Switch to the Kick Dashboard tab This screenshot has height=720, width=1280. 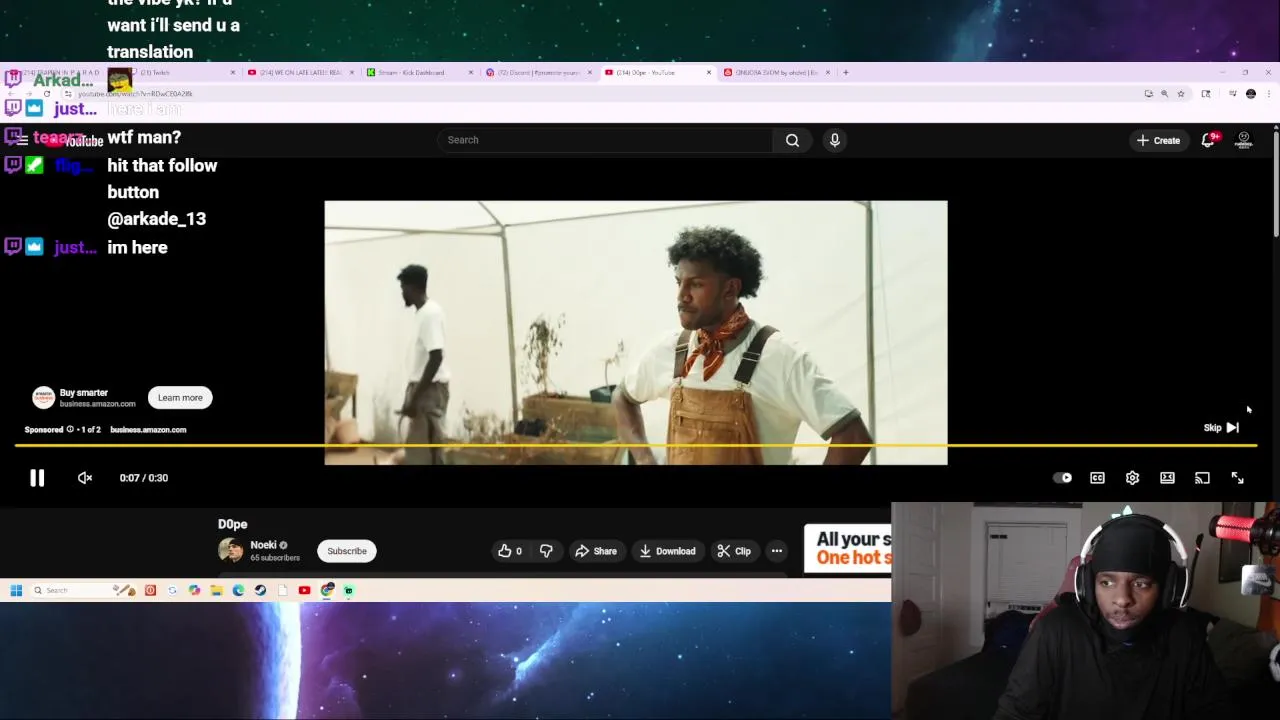pyautogui.click(x=418, y=72)
